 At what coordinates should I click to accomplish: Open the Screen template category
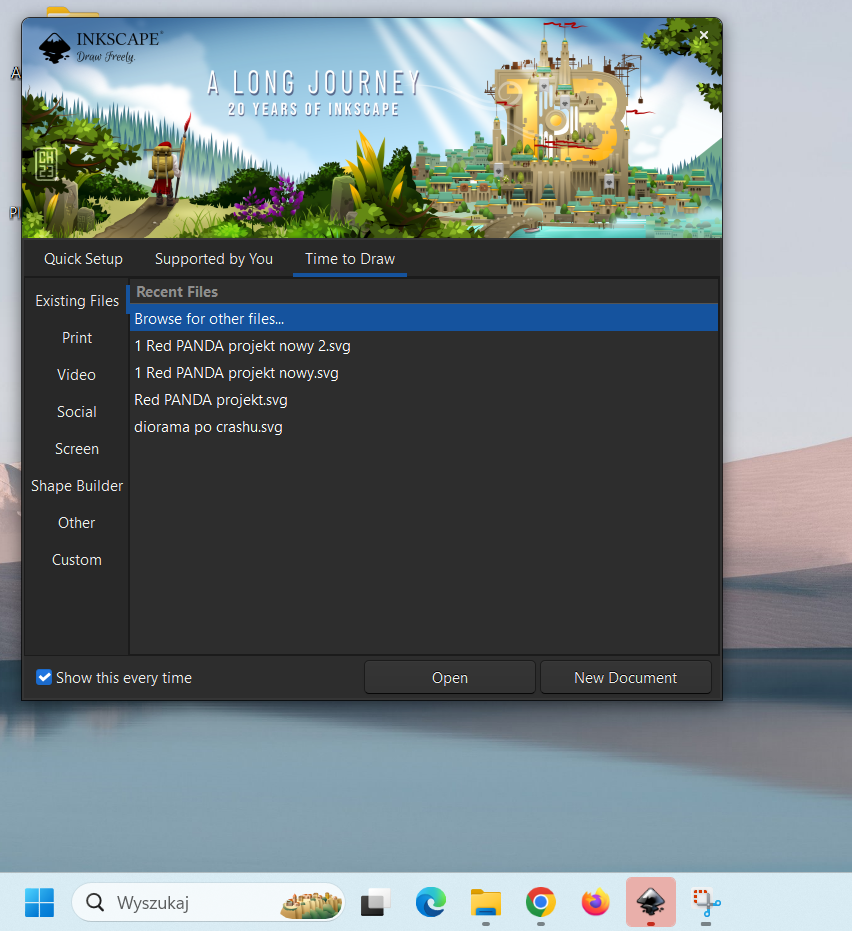click(x=77, y=449)
